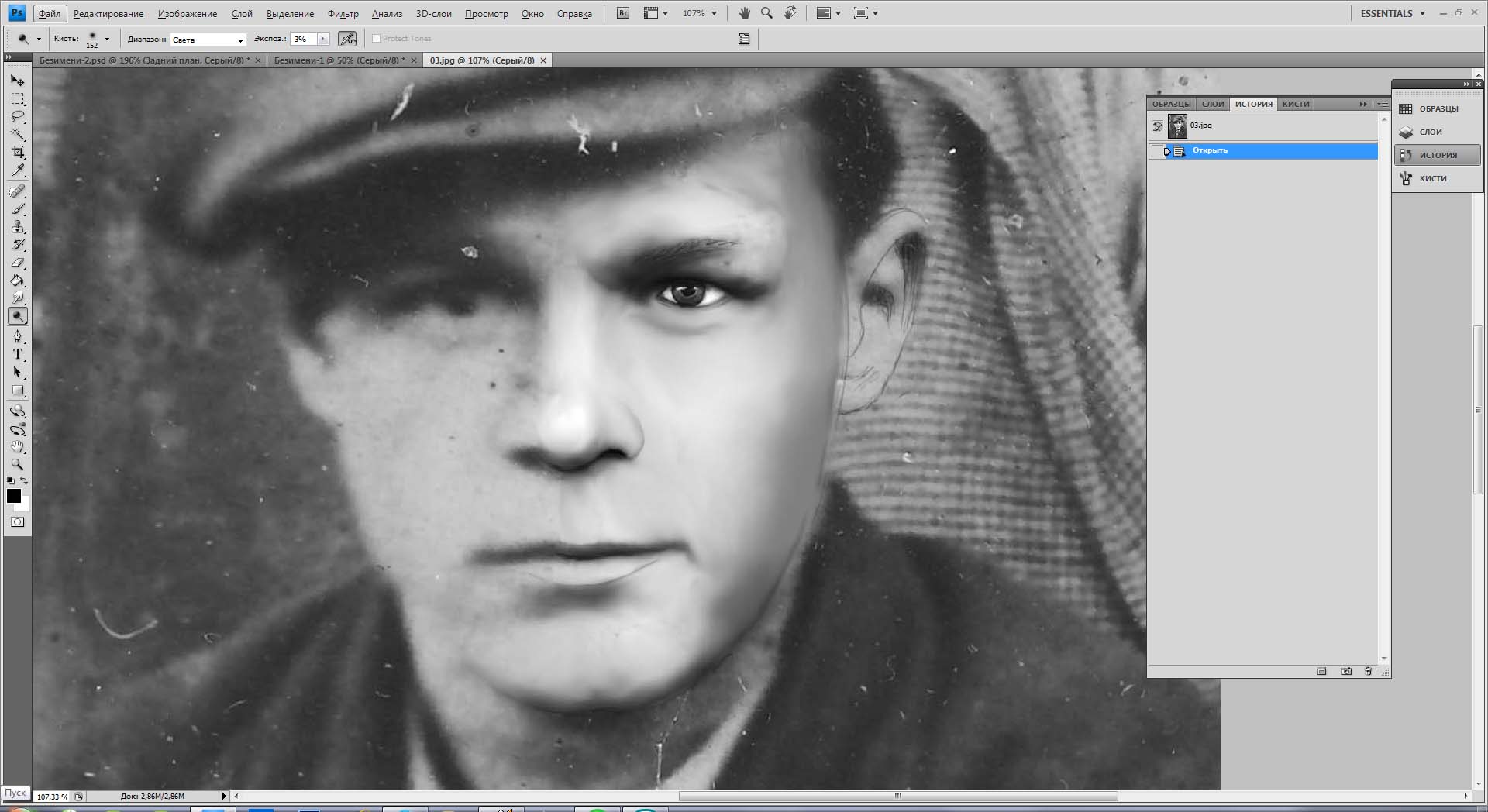Screen dimensions: 1488x812
Task: Switch to the СЛОИ tab in panel
Action: click(1212, 104)
